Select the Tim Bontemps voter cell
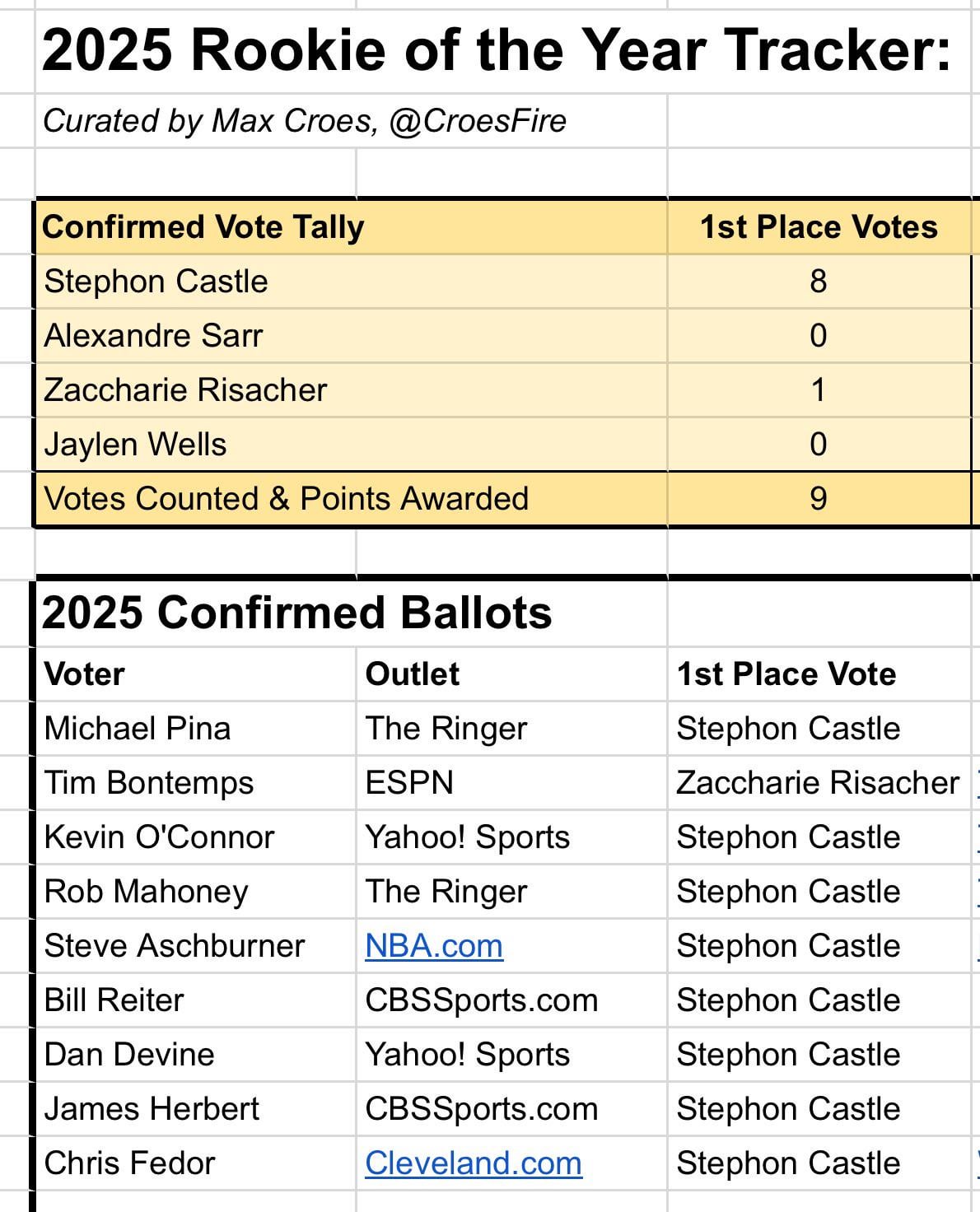The height and width of the screenshot is (1212, 980). (149, 783)
